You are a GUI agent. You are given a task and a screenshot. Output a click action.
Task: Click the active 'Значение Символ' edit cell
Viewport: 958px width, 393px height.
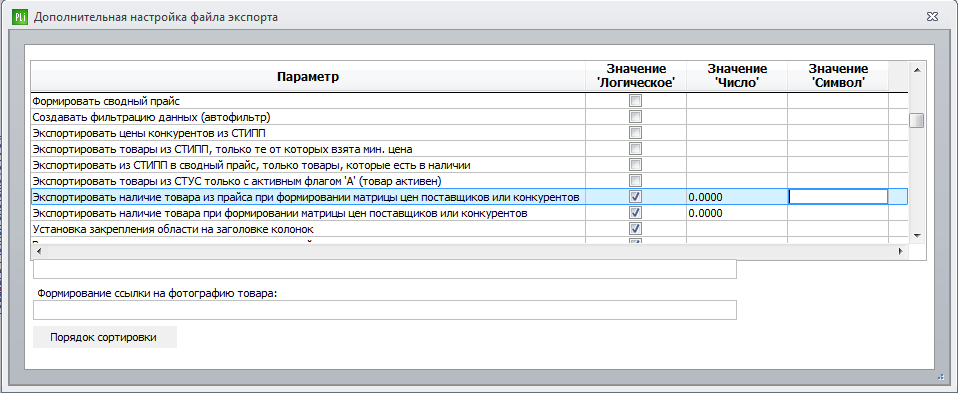pyautogui.click(x=838, y=197)
